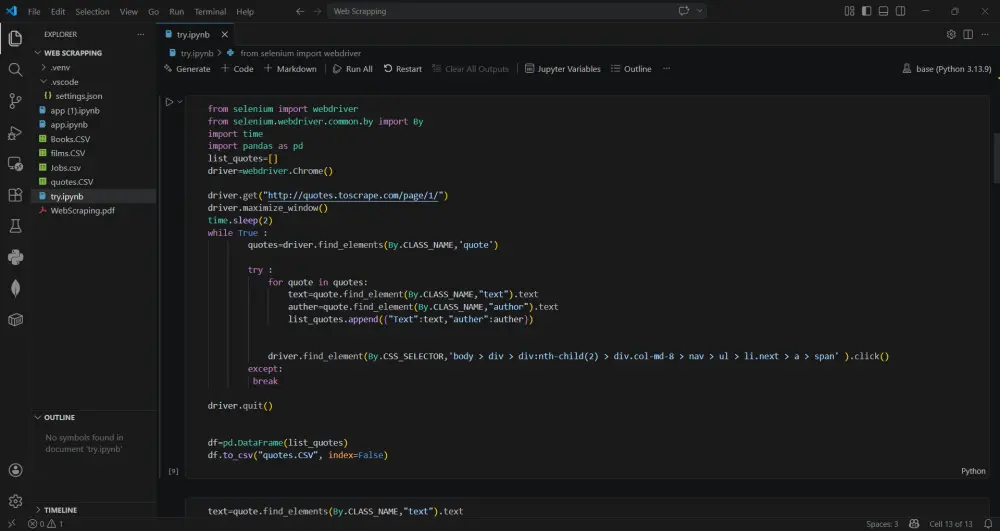Open Copilot chat icon in title bar
1000x531 pixels.
(684, 11)
